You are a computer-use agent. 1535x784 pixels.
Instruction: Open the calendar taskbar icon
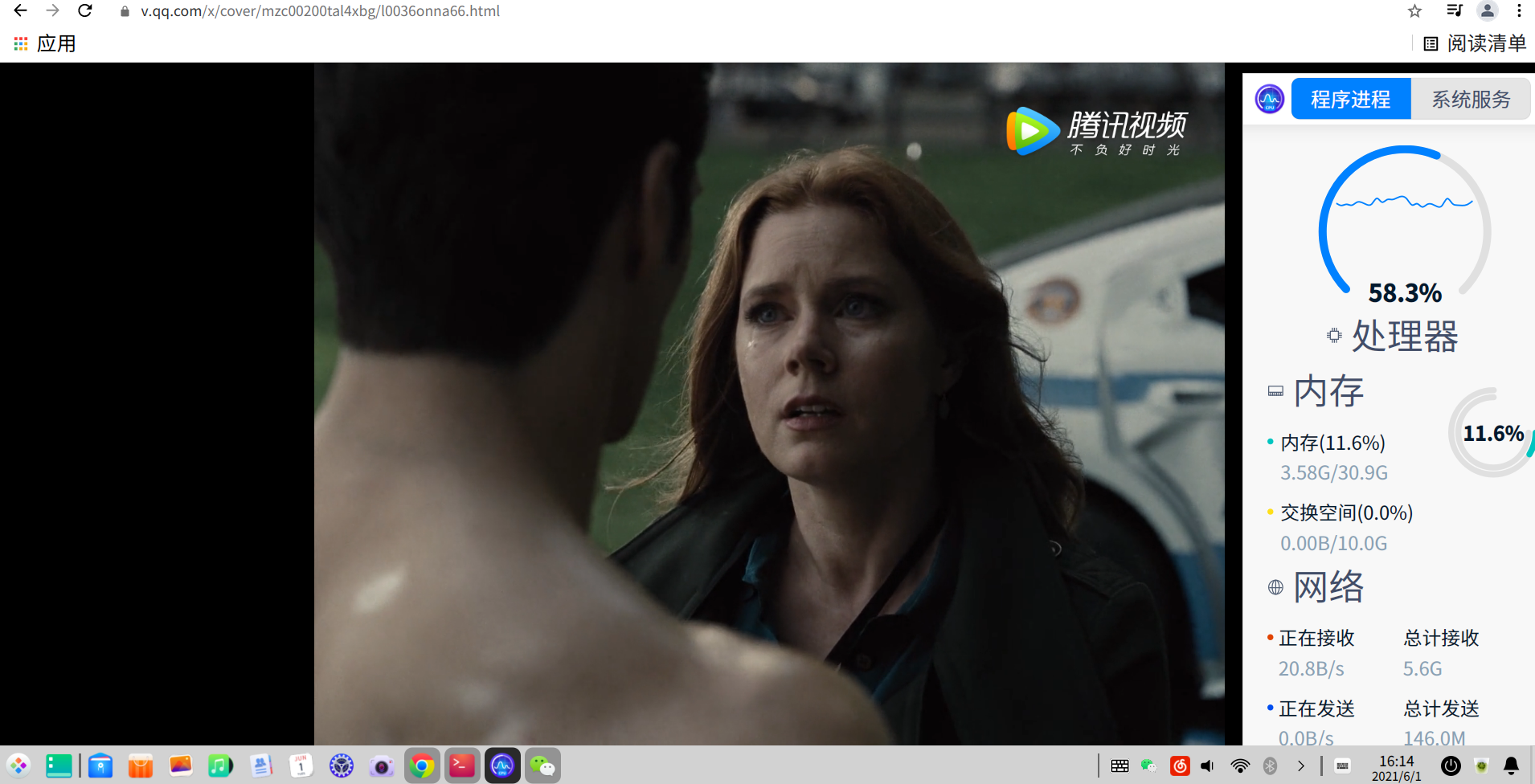pos(301,766)
